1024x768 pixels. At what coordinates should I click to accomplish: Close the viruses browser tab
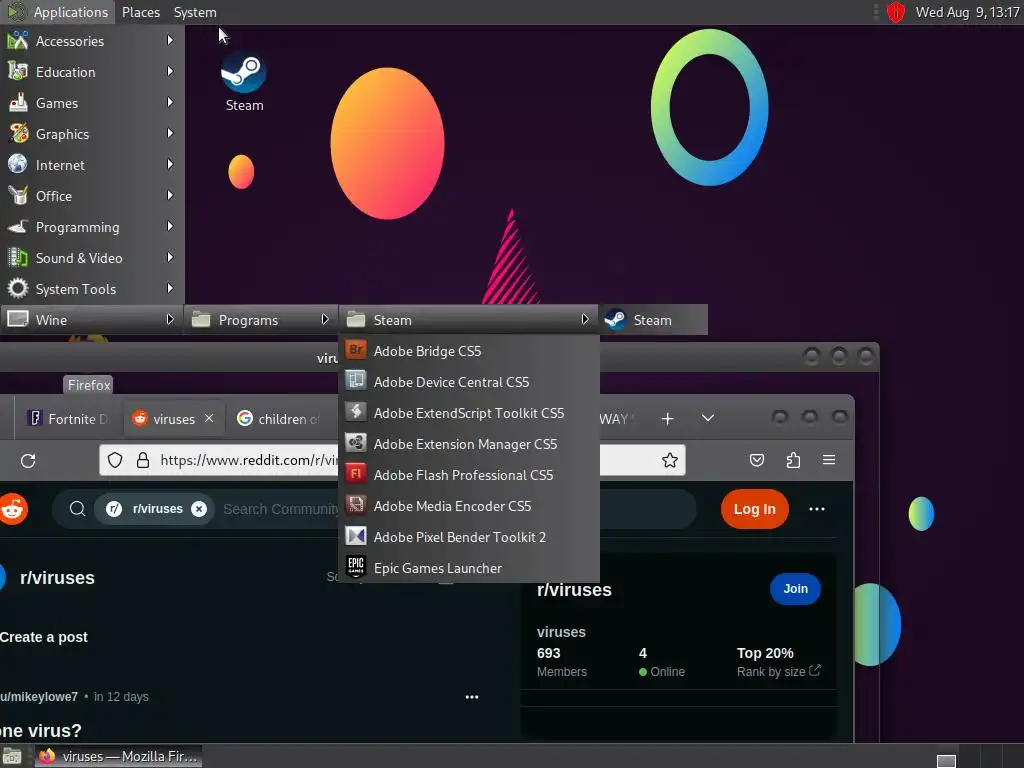[x=209, y=418]
